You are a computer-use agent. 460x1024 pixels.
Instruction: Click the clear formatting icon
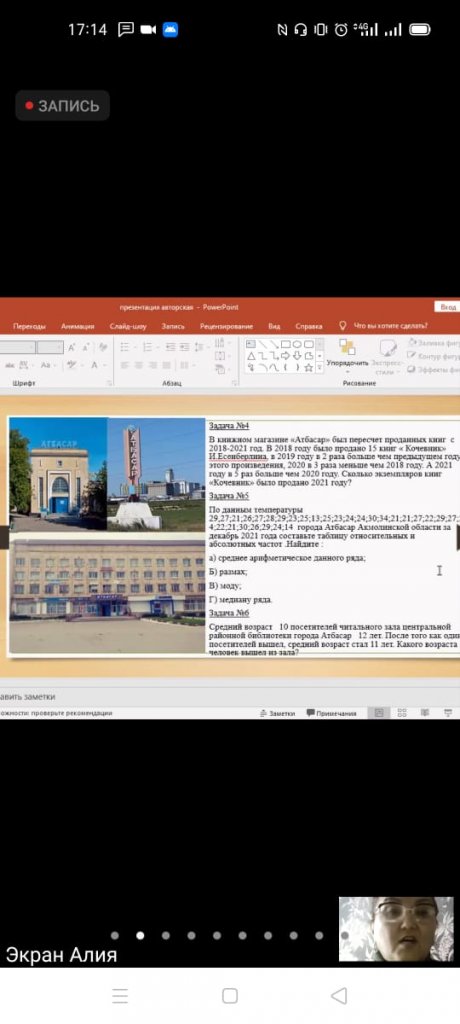[x=103, y=348]
